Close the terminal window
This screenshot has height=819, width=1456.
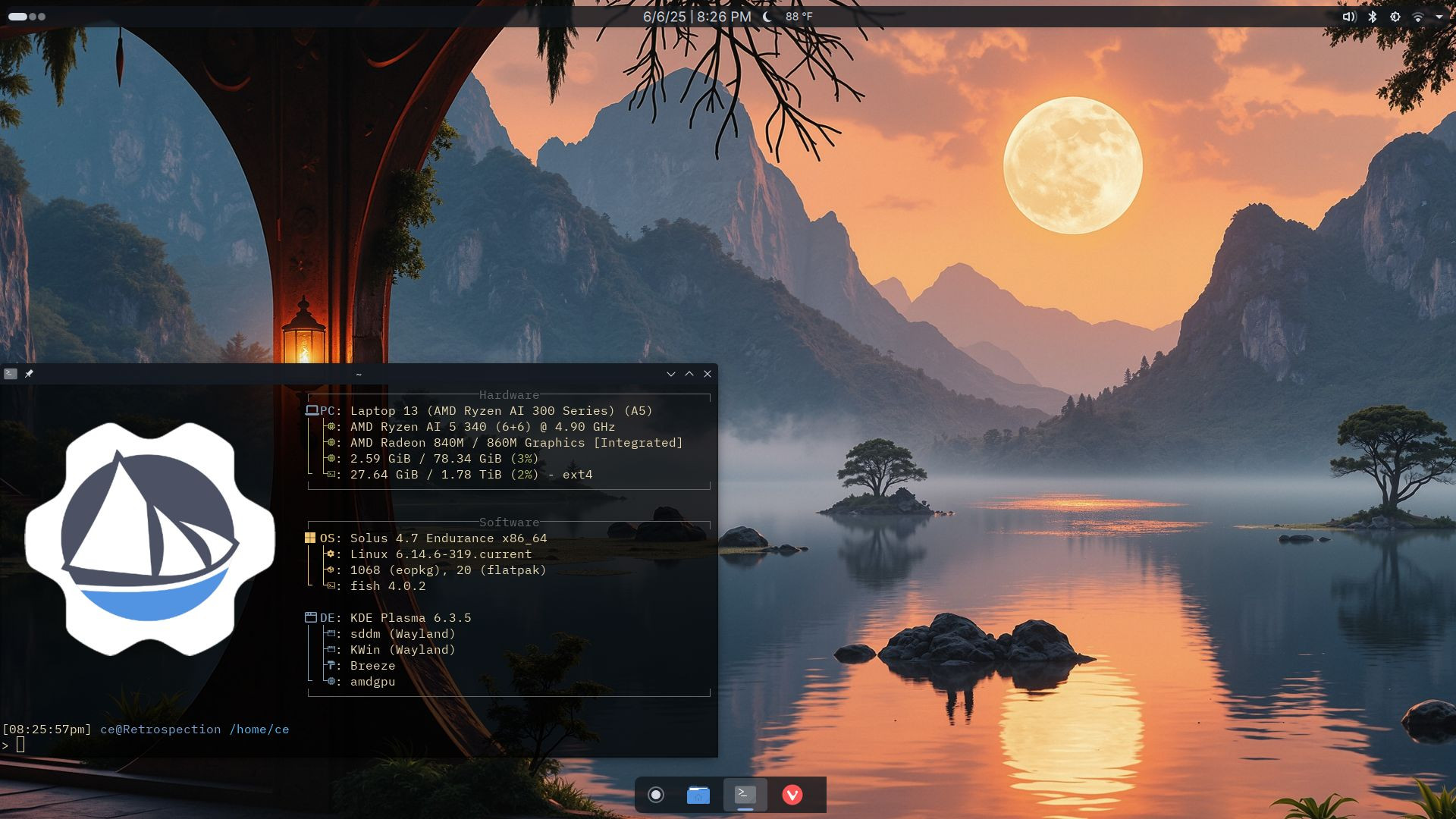(x=708, y=374)
